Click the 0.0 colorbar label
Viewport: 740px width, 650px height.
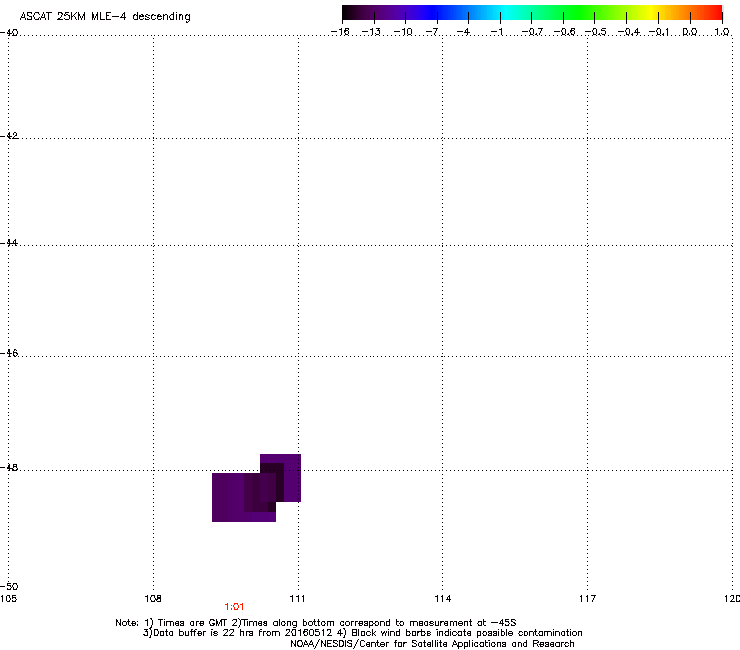(690, 32)
